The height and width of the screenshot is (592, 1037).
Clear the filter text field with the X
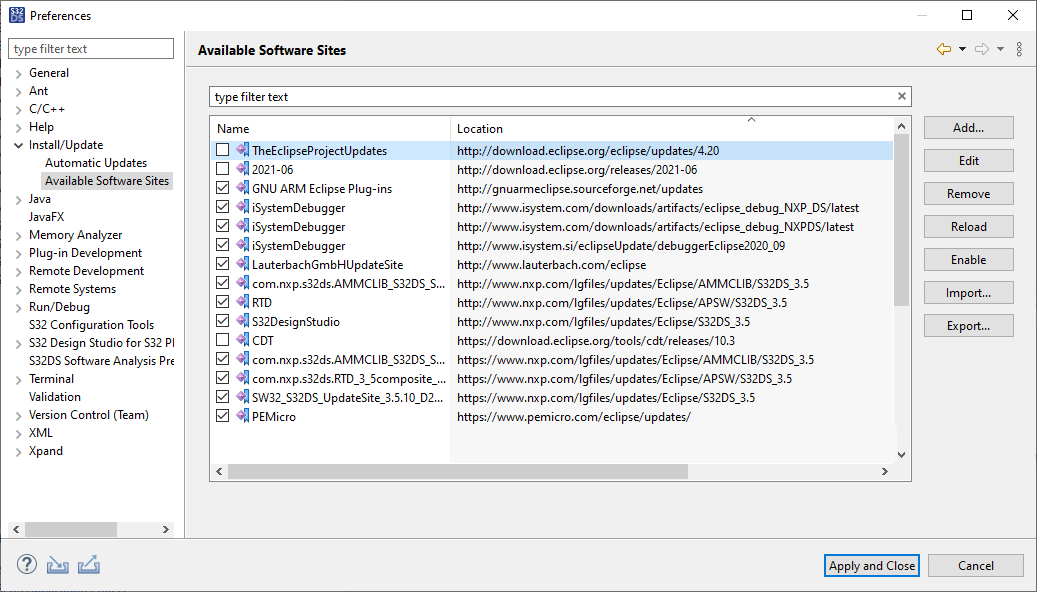901,96
